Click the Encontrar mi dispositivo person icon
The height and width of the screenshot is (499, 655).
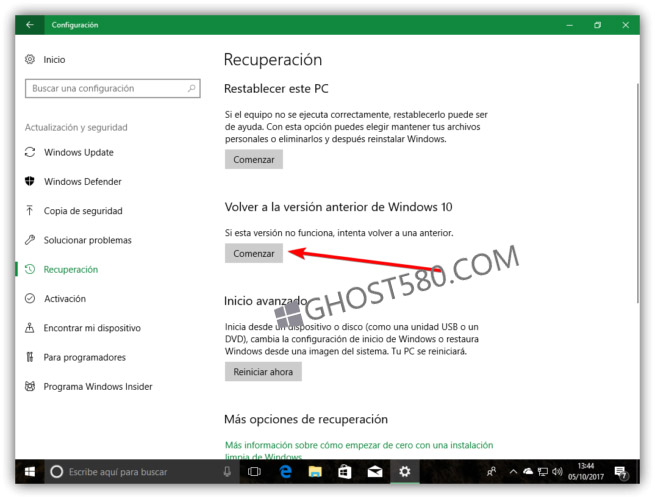point(30,328)
